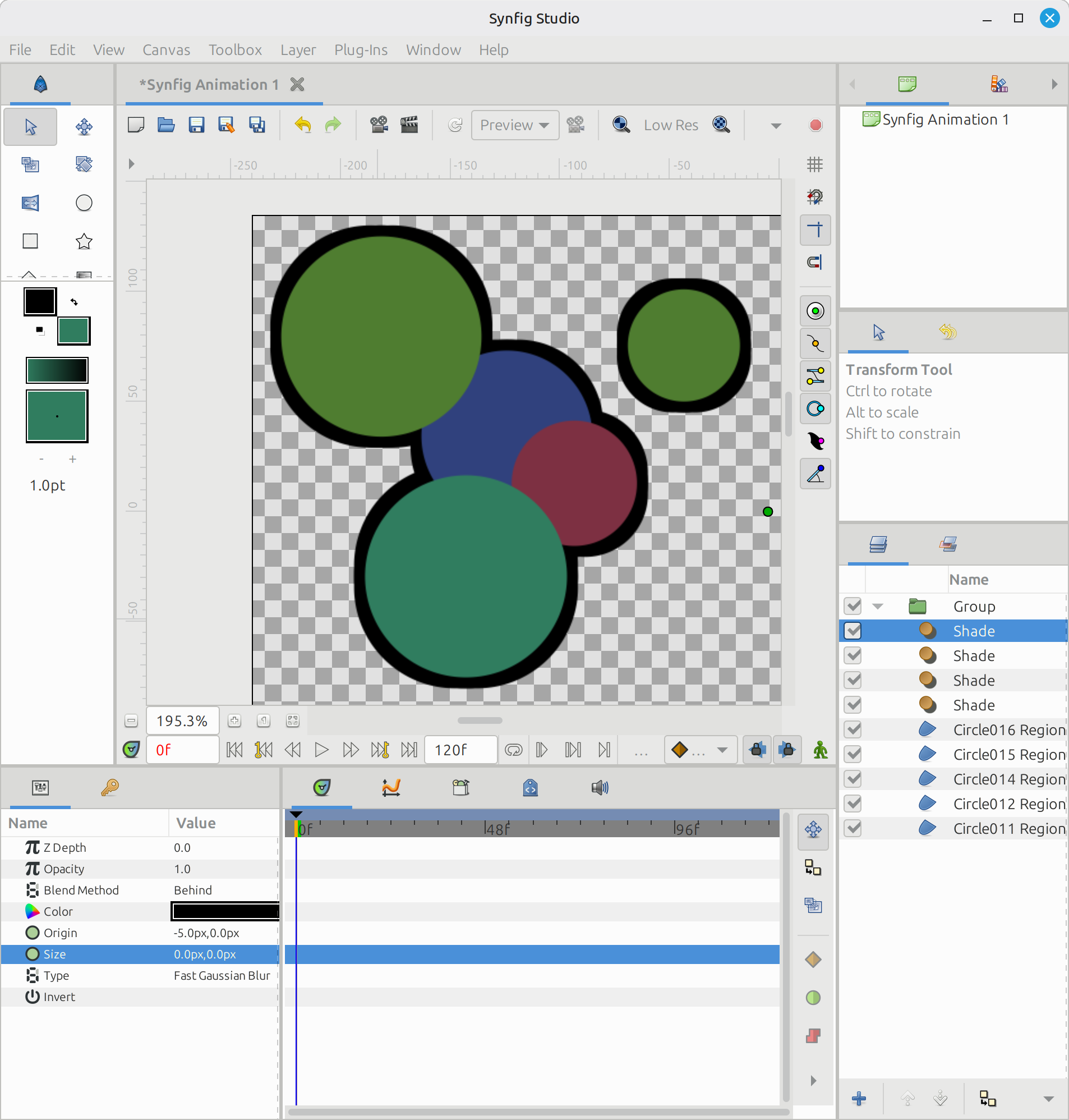Open the keyframe lock dropdown arrow
The width and height of the screenshot is (1069, 1120).
(722, 750)
